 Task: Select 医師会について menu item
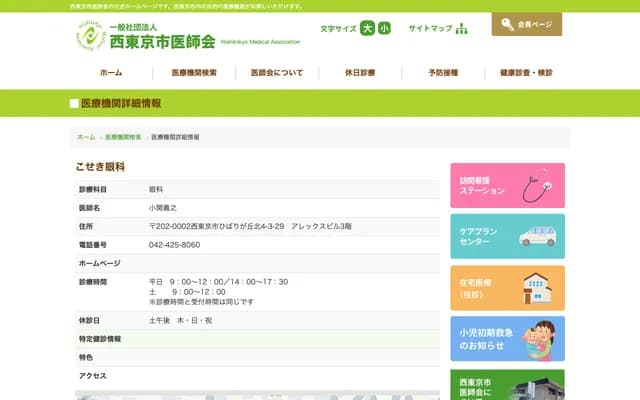point(277,73)
